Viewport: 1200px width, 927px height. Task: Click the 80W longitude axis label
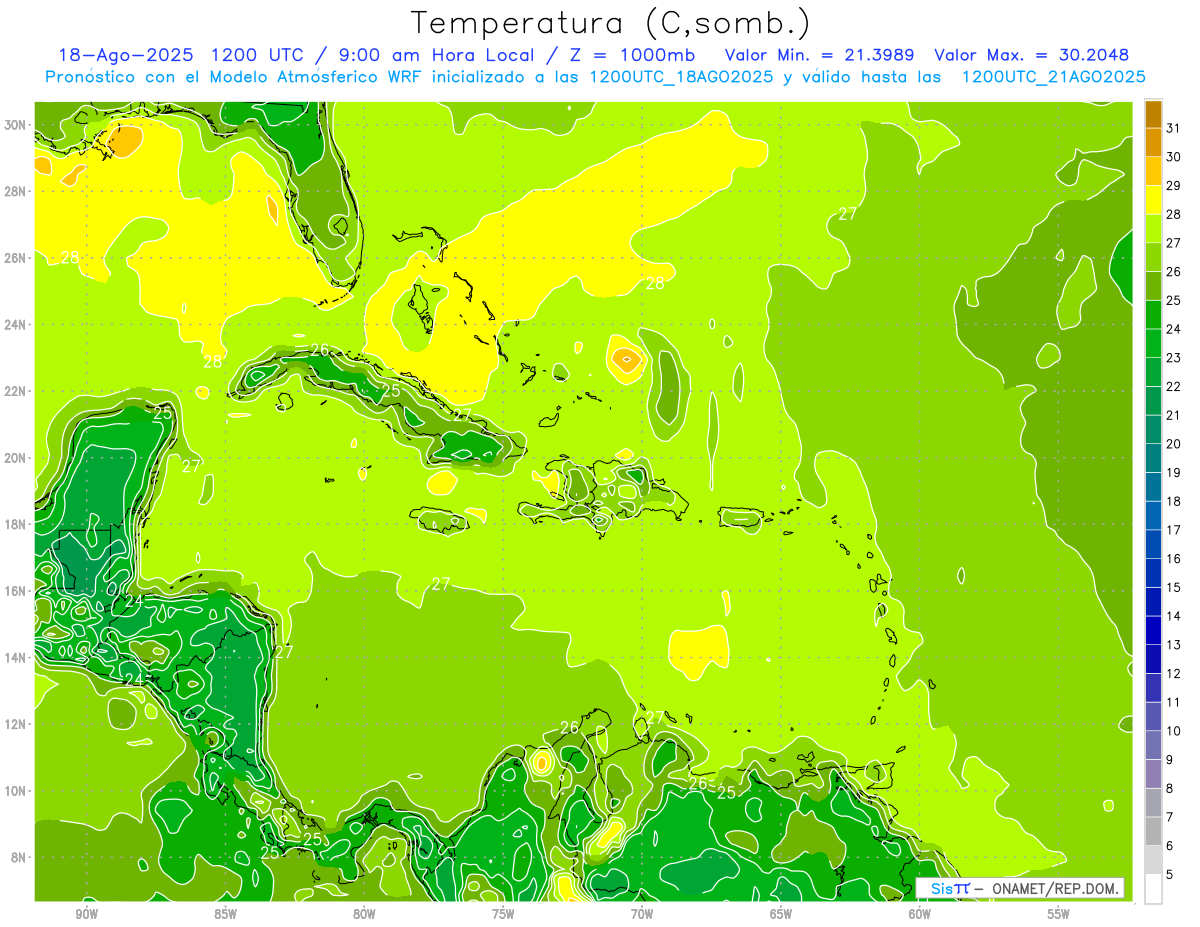[x=364, y=915]
